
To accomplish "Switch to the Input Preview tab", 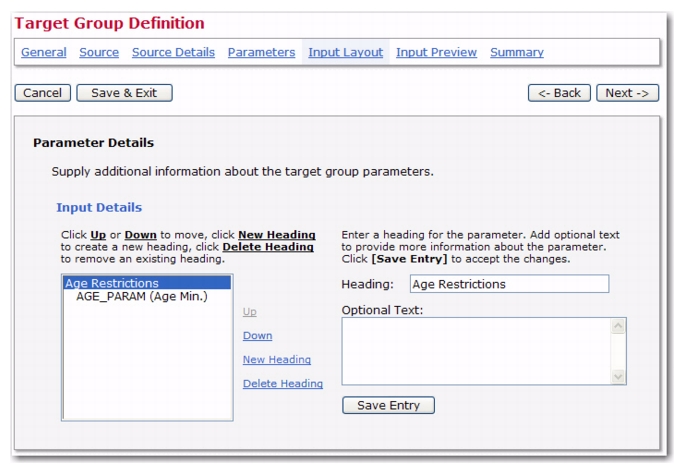I will tap(436, 52).
